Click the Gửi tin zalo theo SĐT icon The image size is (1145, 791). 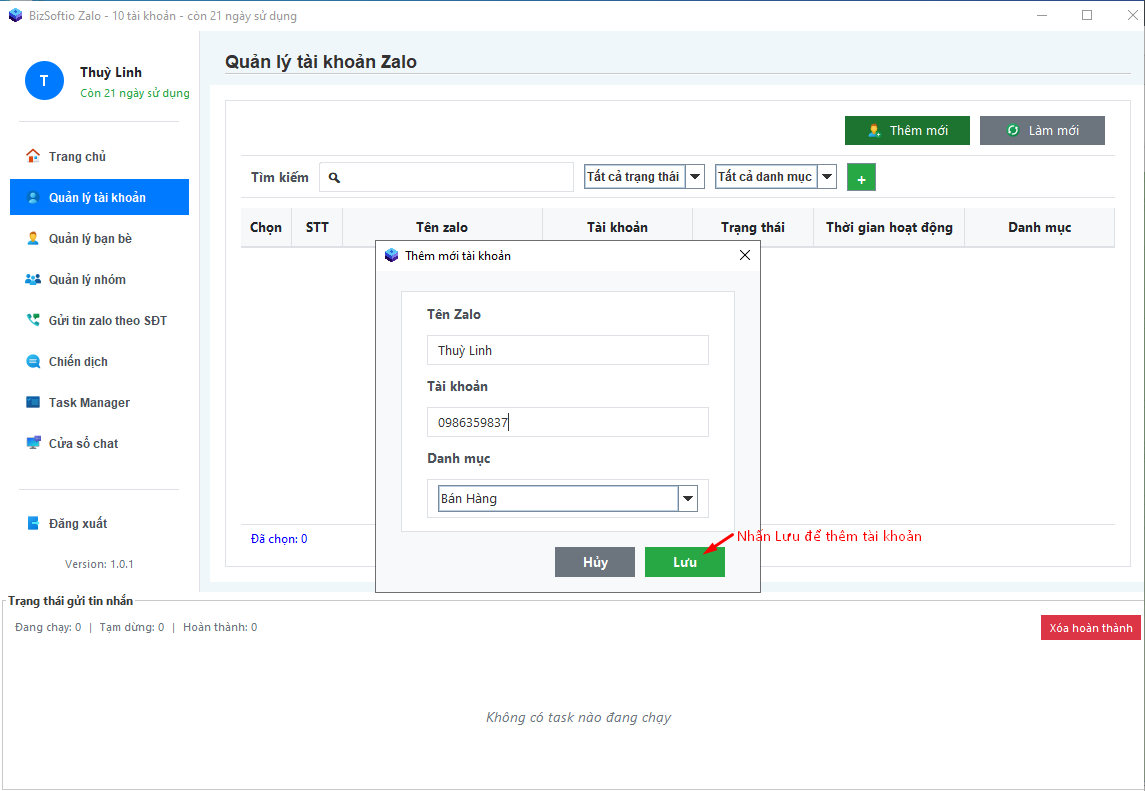tap(33, 320)
